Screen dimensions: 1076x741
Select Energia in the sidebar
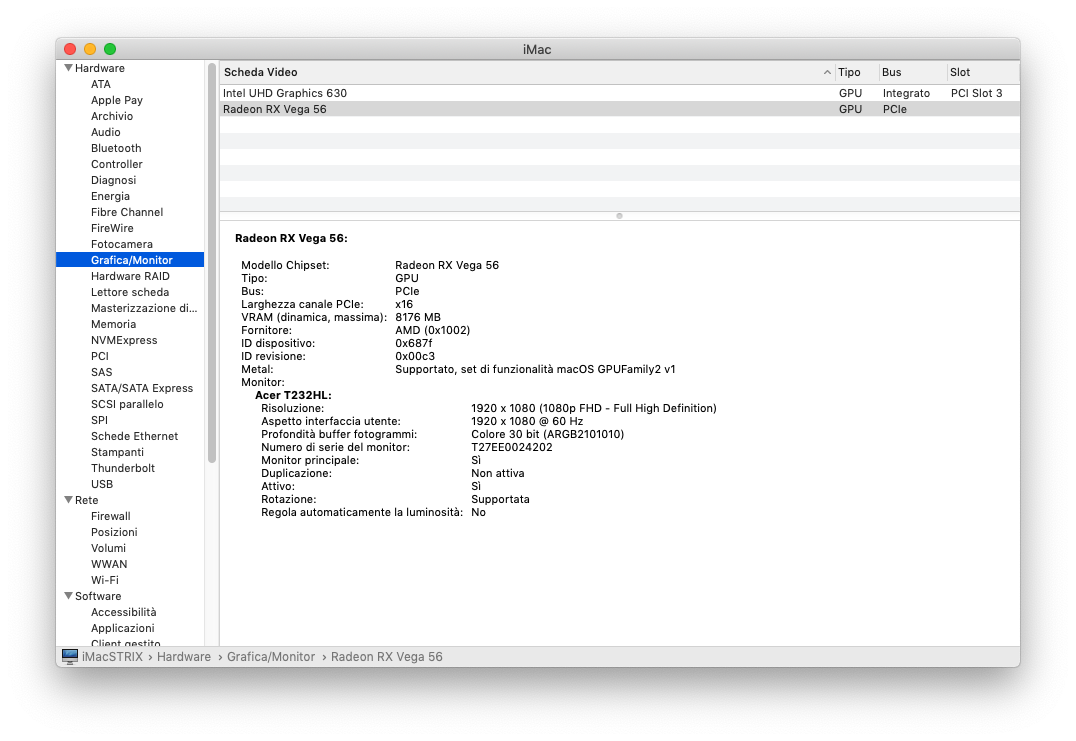(x=110, y=196)
